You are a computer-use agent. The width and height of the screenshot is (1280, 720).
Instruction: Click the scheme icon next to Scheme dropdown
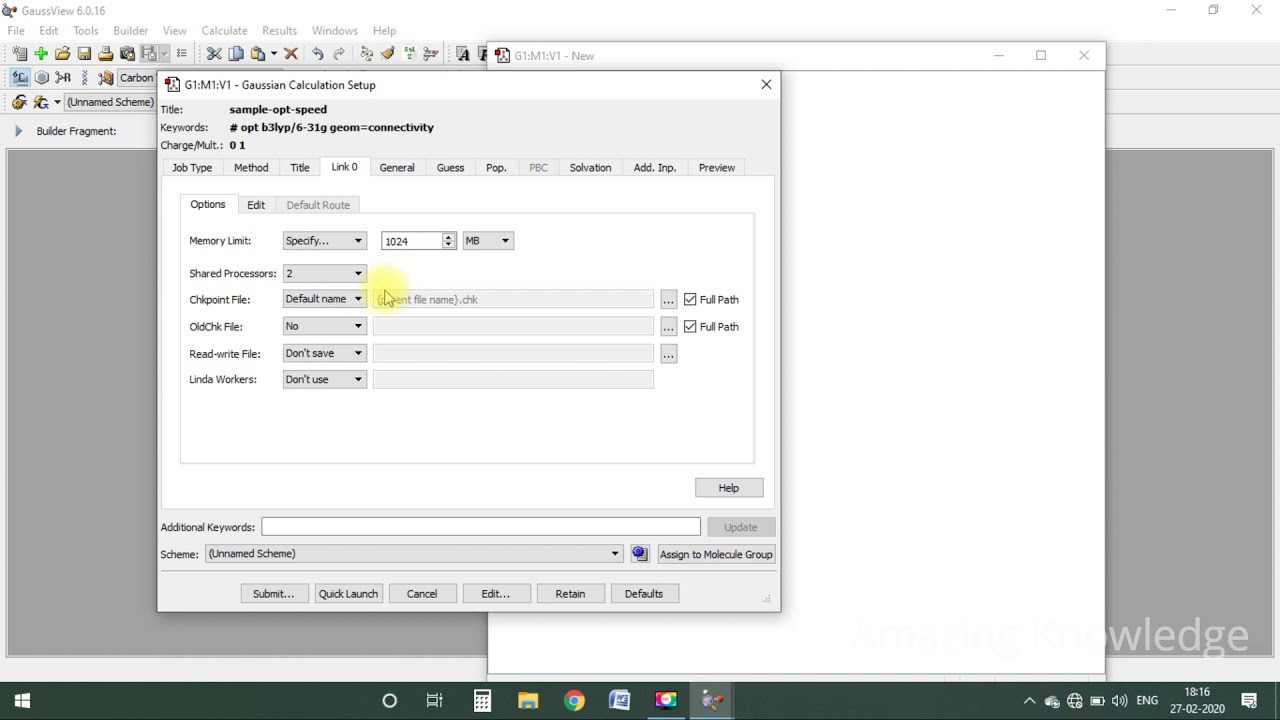click(x=640, y=554)
